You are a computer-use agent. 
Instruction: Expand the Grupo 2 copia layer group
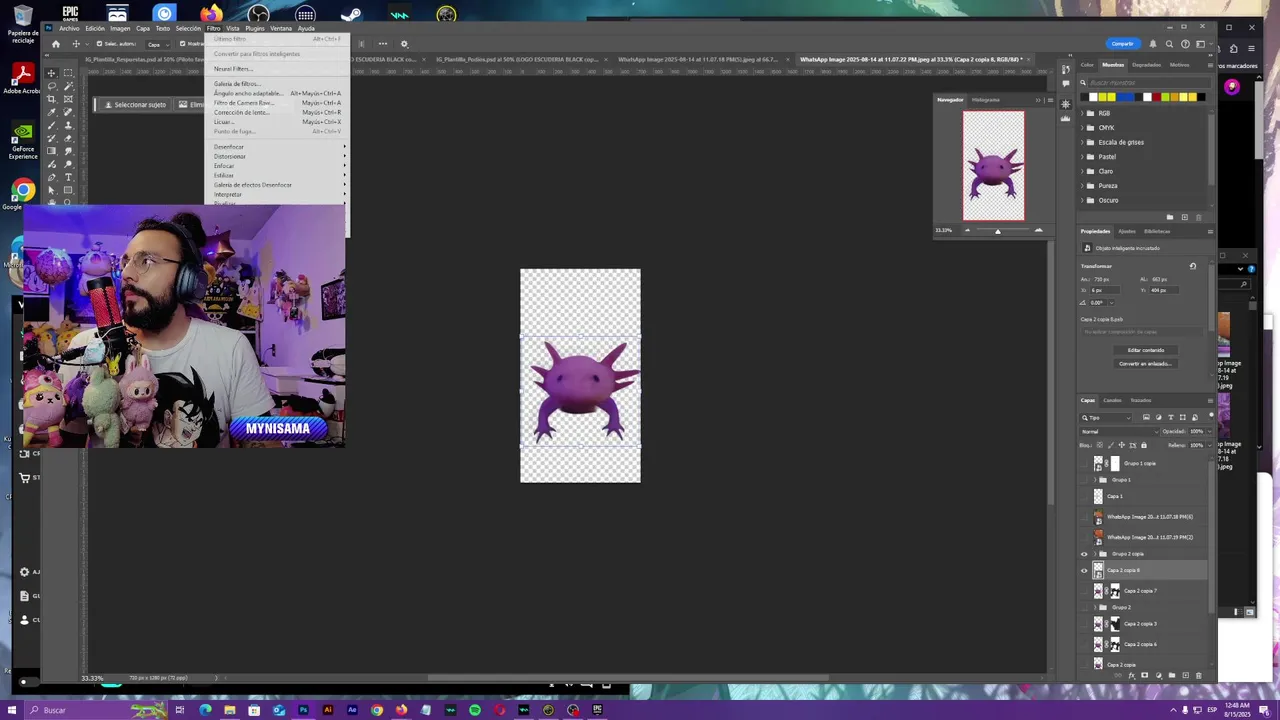point(1095,554)
